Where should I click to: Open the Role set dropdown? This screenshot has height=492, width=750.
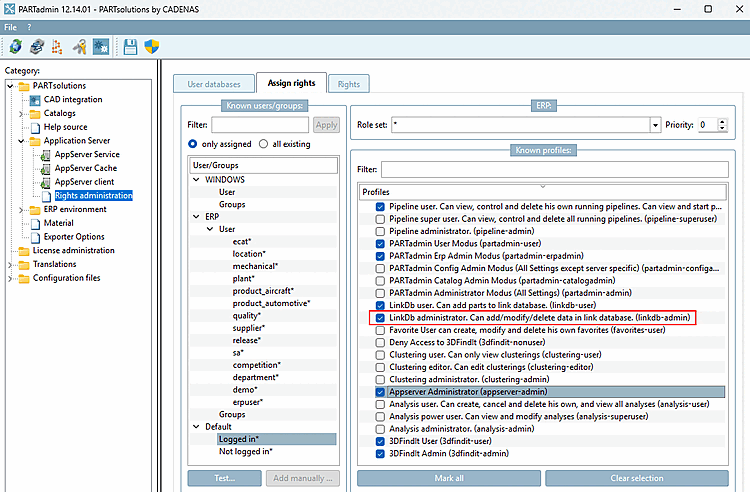pos(655,125)
